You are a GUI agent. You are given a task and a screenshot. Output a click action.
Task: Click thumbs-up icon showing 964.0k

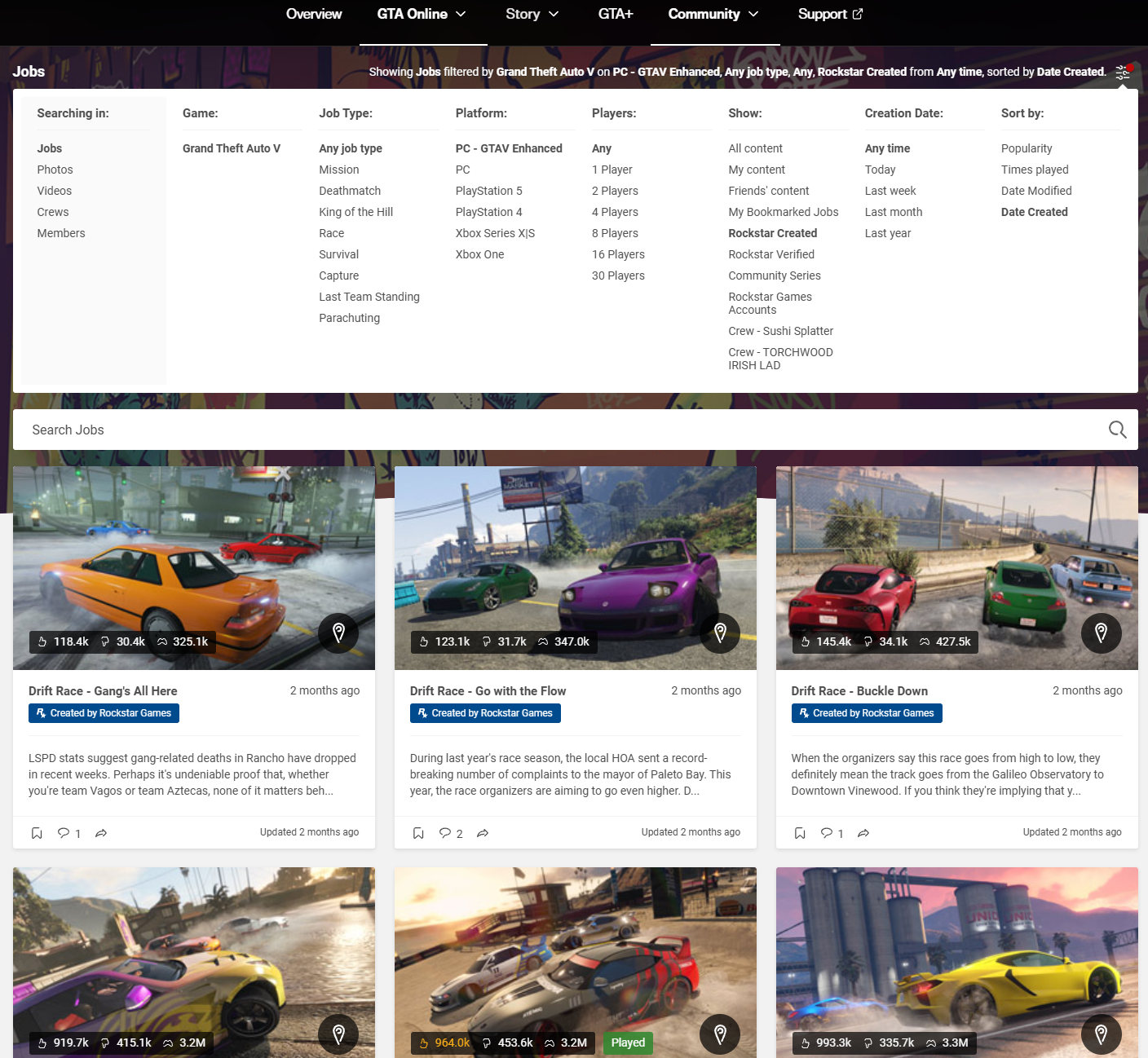click(424, 1043)
